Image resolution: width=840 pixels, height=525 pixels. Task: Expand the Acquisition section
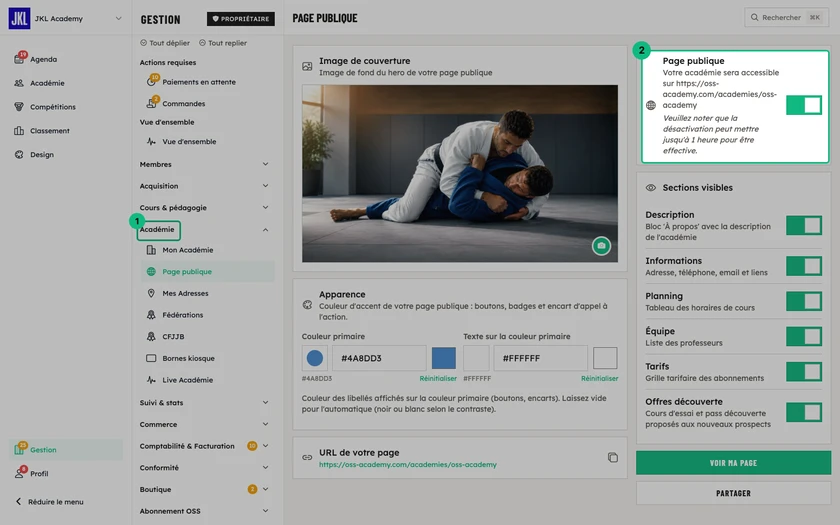(265, 186)
